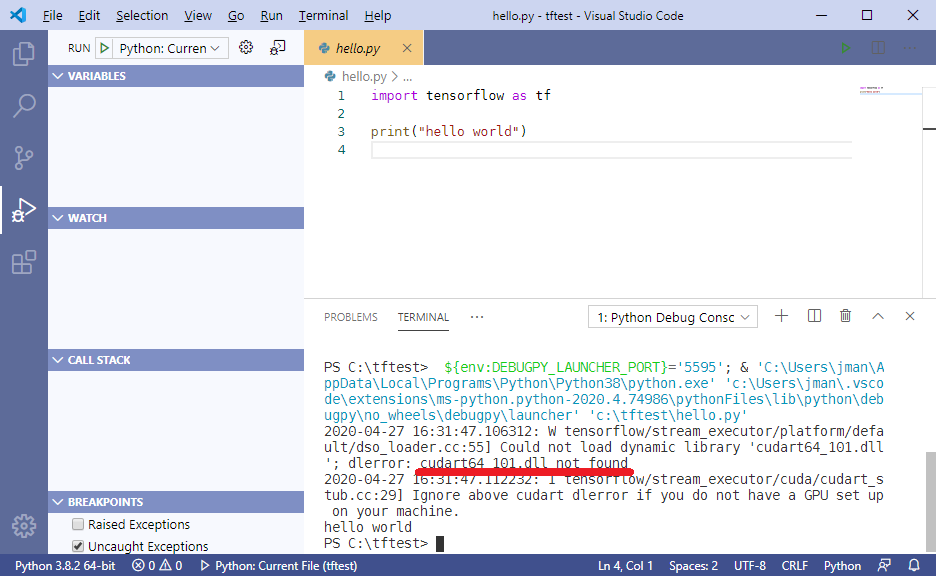The height and width of the screenshot is (576, 936).
Task: Open the File menu
Action: [x=53, y=16]
